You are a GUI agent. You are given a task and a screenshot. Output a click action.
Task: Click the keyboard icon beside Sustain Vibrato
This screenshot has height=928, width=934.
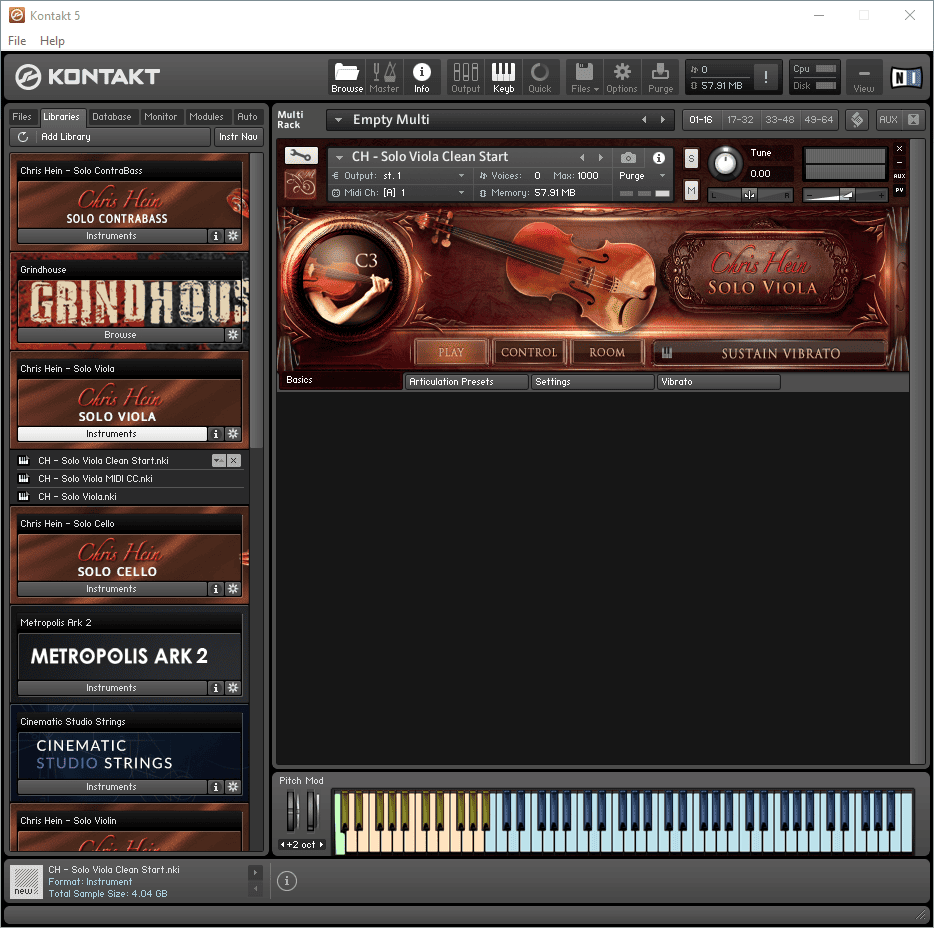pyautogui.click(x=667, y=353)
